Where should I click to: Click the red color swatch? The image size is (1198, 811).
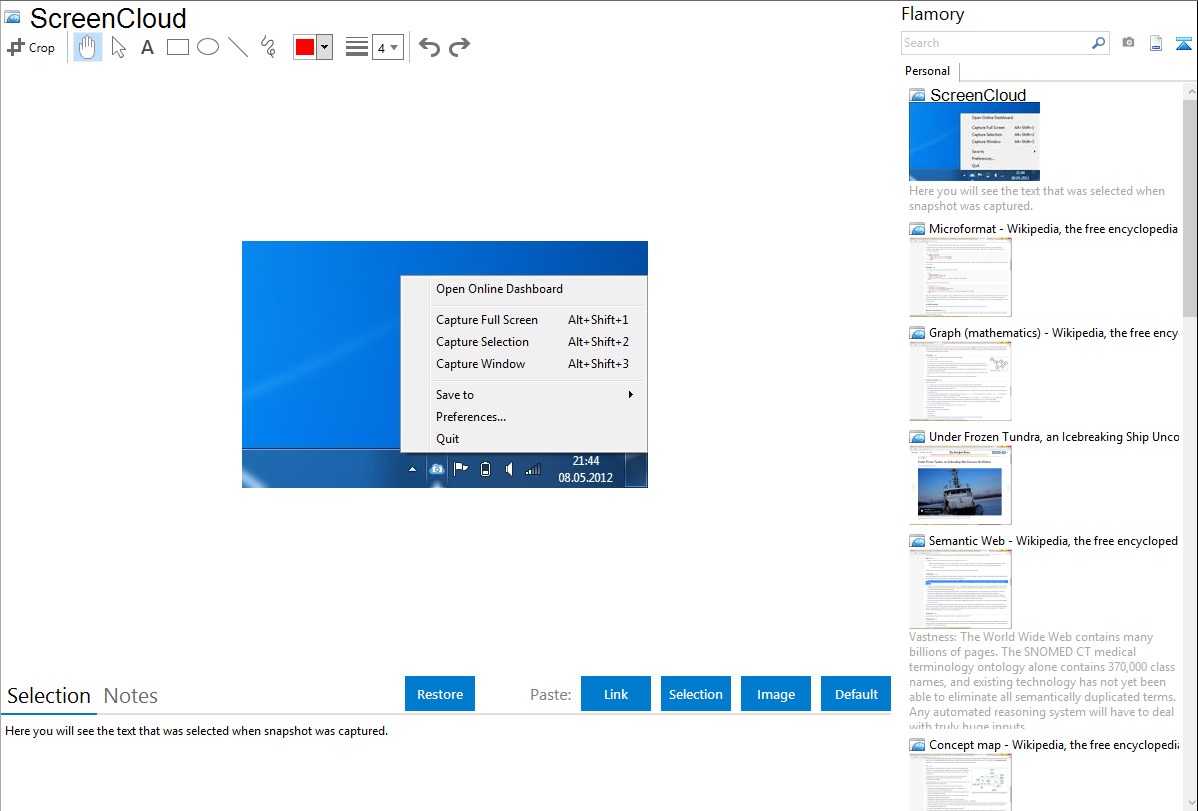pos(305,47)
